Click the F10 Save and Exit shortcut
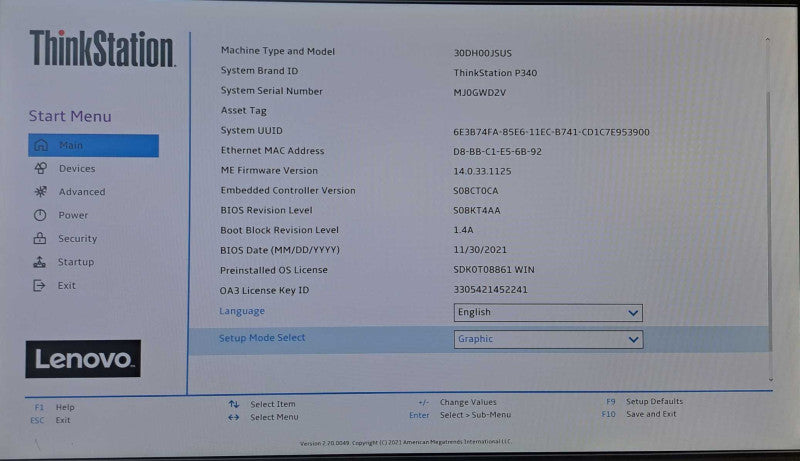 [639, 414]
